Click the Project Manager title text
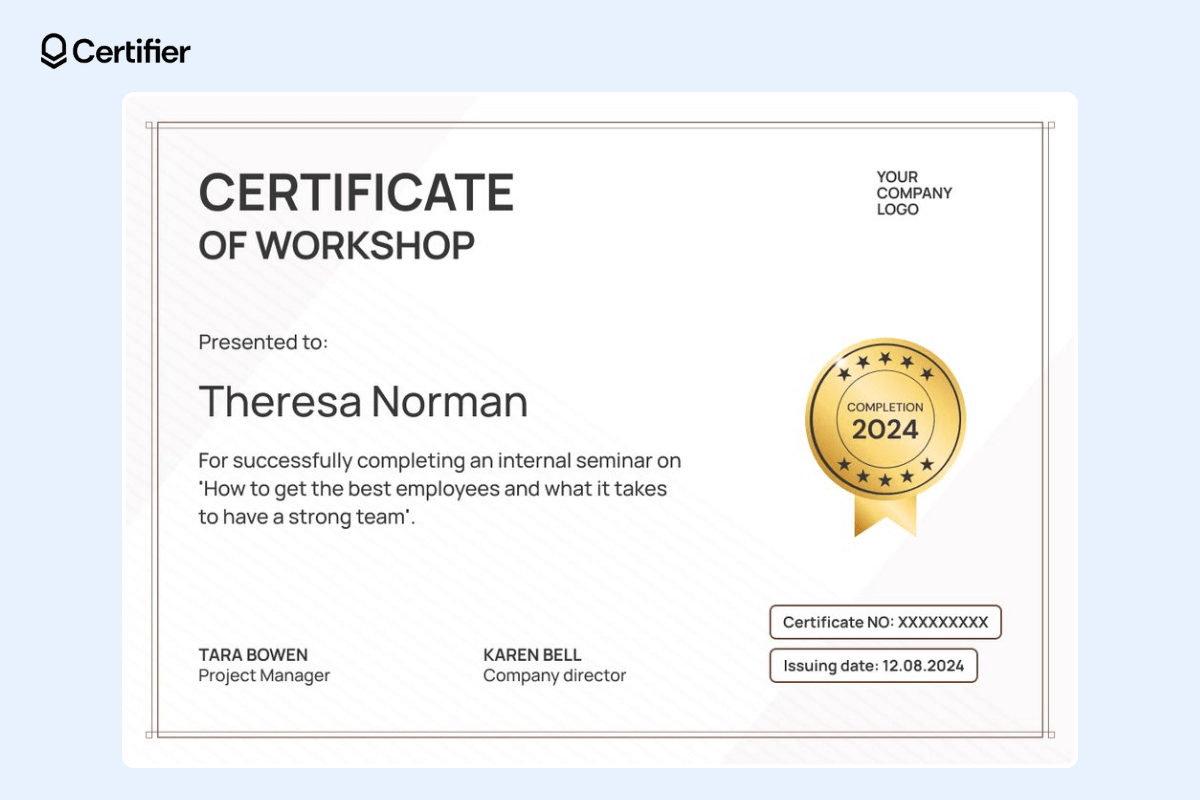Screen dimensions: 1200x800 pos(265,675)
